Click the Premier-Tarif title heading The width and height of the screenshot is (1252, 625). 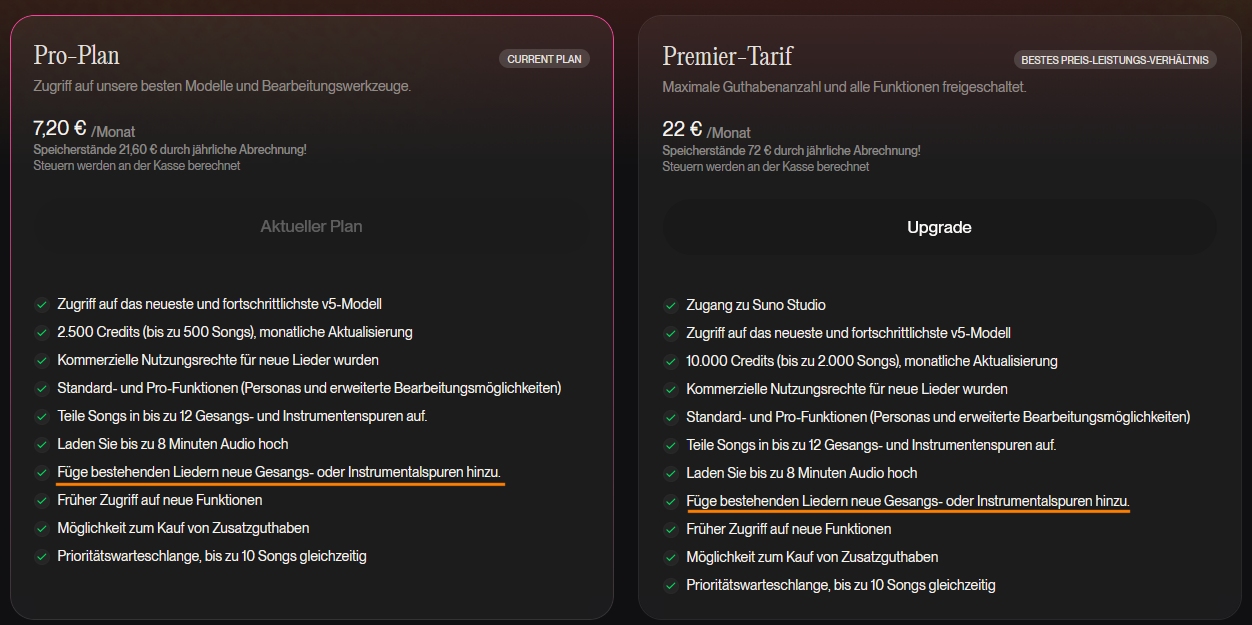point(727,56)
